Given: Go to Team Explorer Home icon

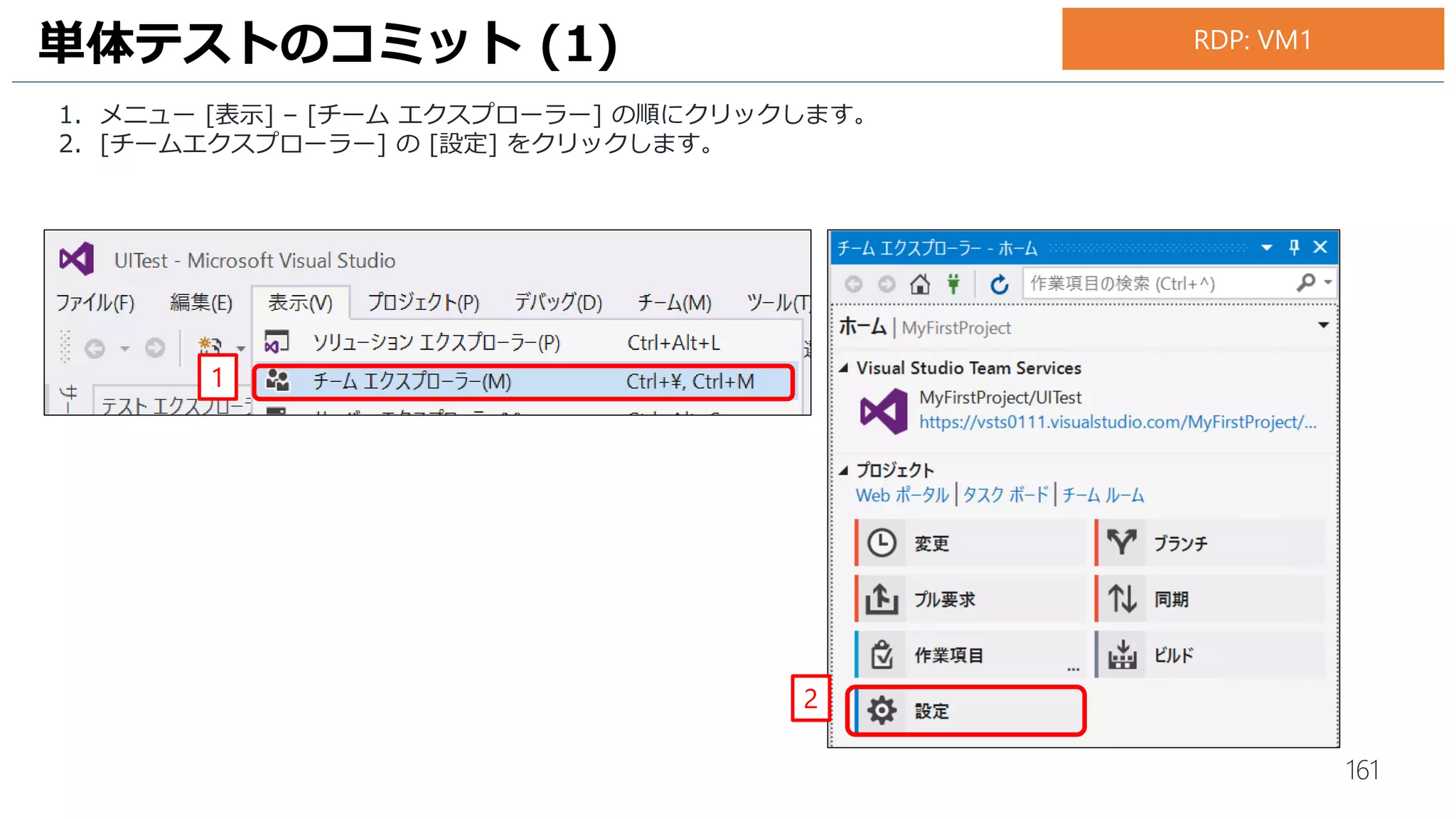Looking at the screenshot, I should 920,284.
